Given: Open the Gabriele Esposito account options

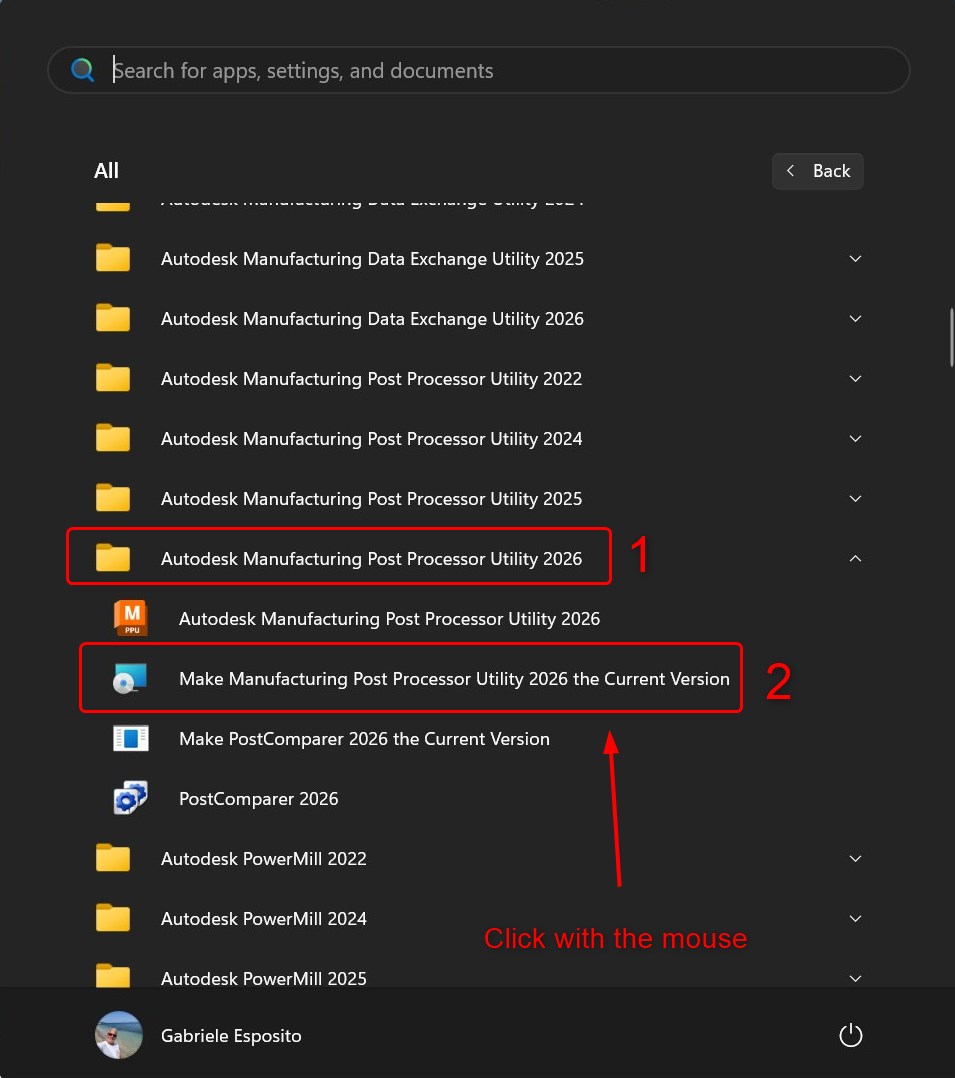Looking at the screenshot, I should pyautogui.click(x=230, y=1035).
